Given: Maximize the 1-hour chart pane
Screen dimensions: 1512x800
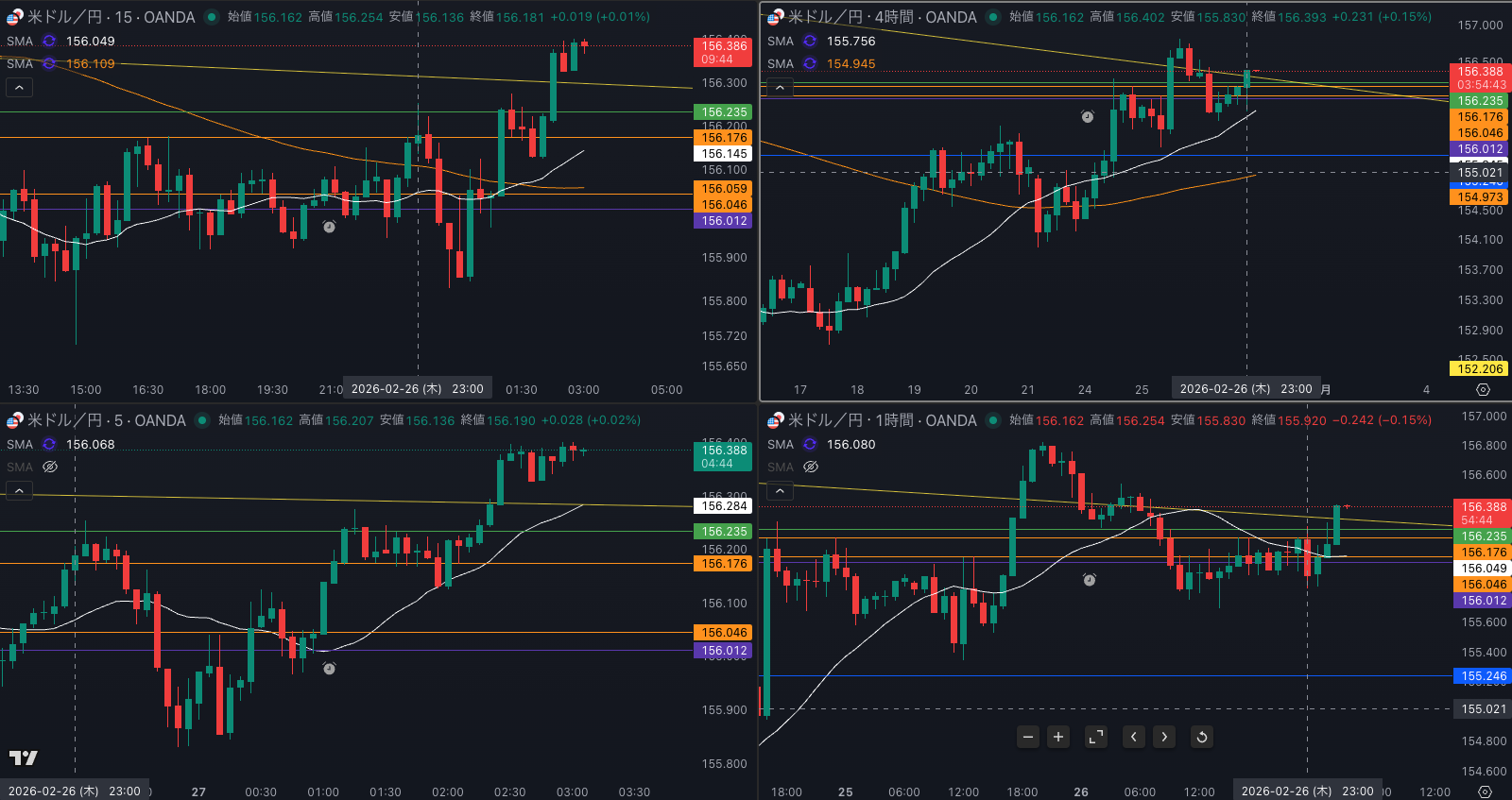Looking at the screenshot, I should (1096, 737).
